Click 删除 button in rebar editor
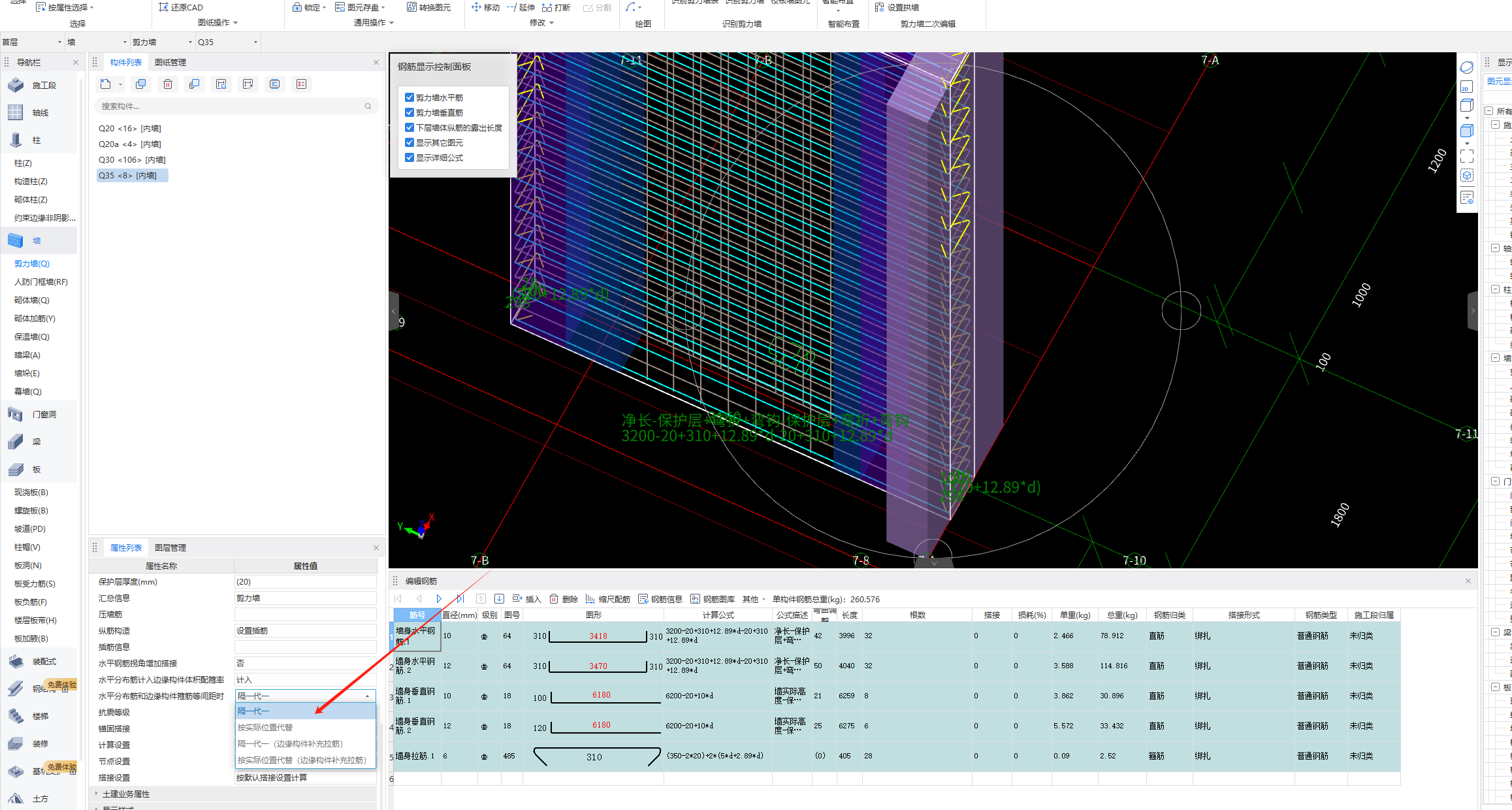The width and height of the screenshot is (1512, 810). coord(564,599)
